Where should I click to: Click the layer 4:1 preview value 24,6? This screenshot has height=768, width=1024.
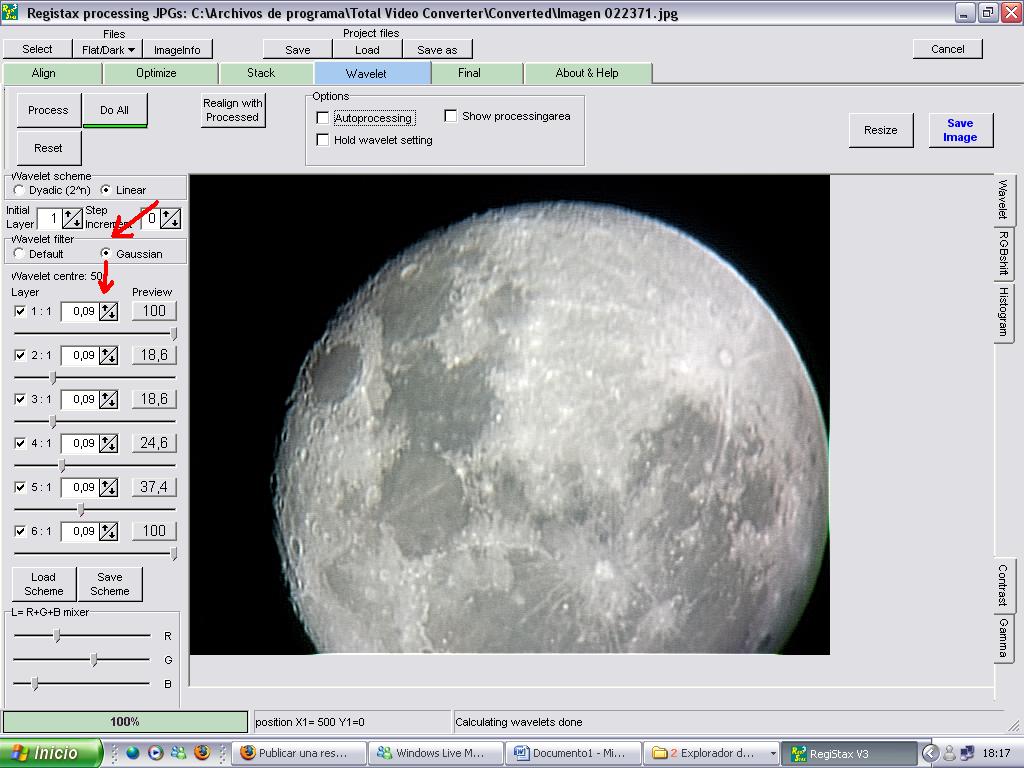154,443
